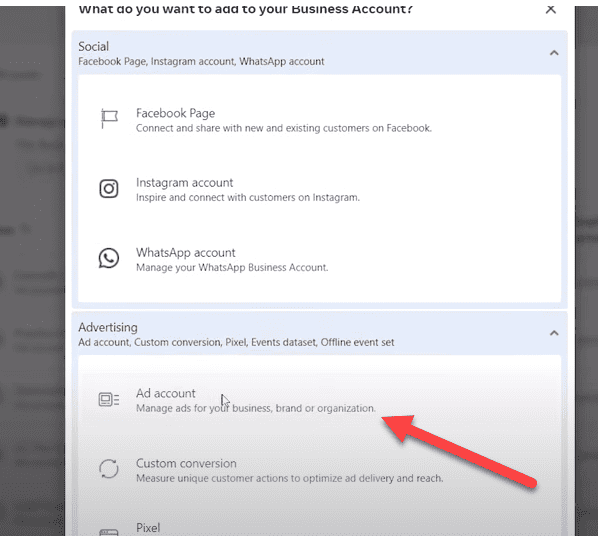The width and height of the screenshot is (598, 536).
Task: Click the Custom conversion refresh icon
Action: click(x=109, y=469)
